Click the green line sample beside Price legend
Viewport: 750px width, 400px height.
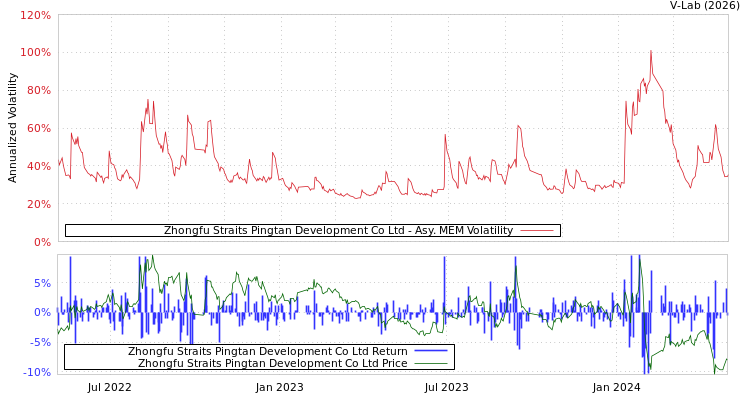431,364
